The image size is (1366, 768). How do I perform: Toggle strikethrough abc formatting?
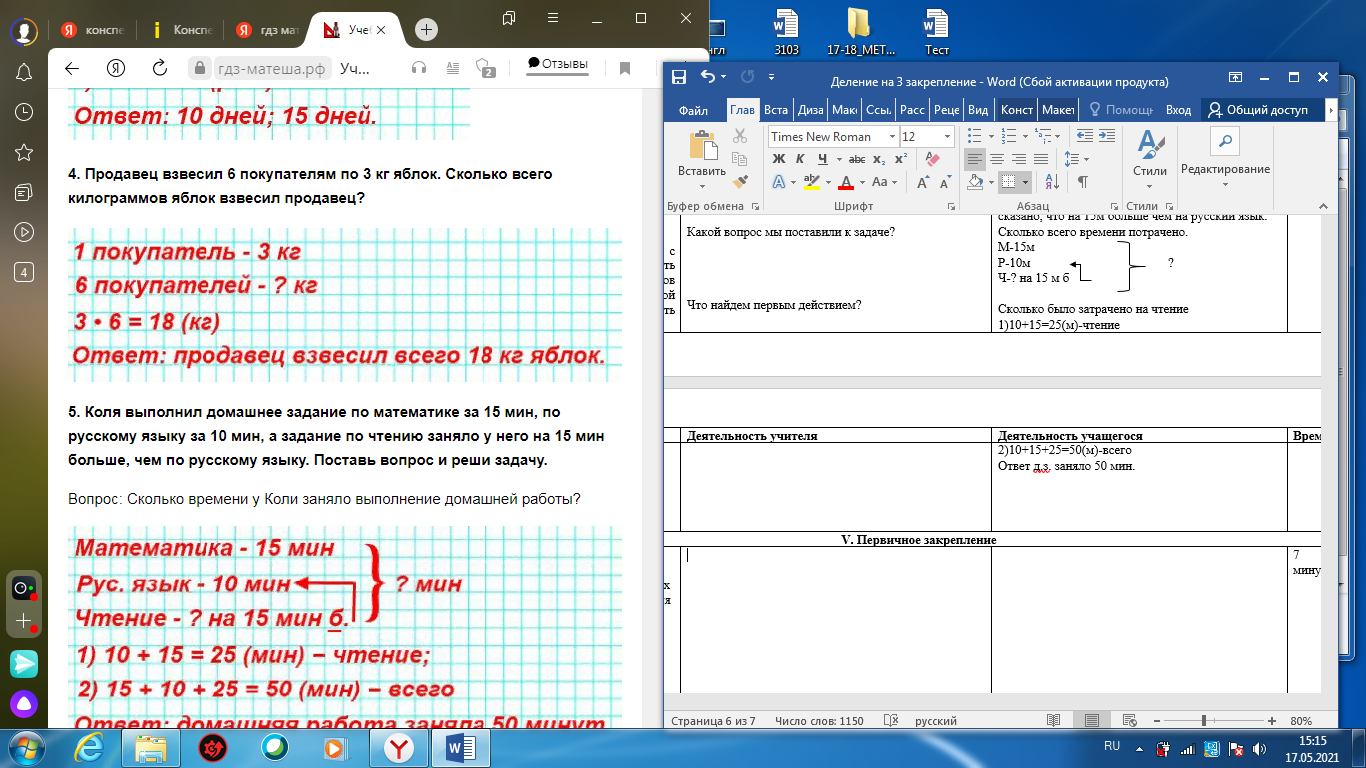pyautogui.click(x=857, y=159)
